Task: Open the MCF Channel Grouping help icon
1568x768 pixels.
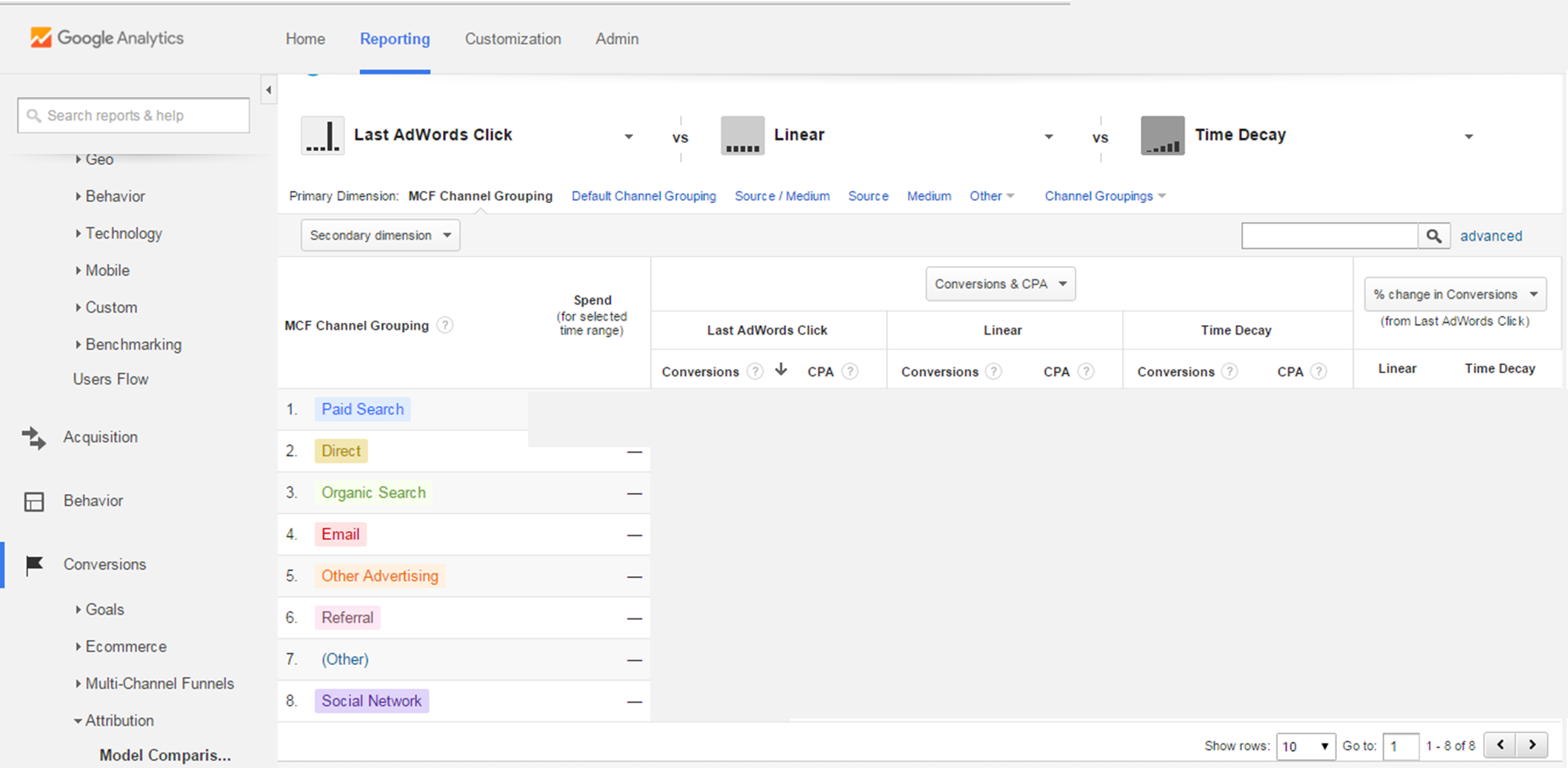Action: [x=444, y=325]
